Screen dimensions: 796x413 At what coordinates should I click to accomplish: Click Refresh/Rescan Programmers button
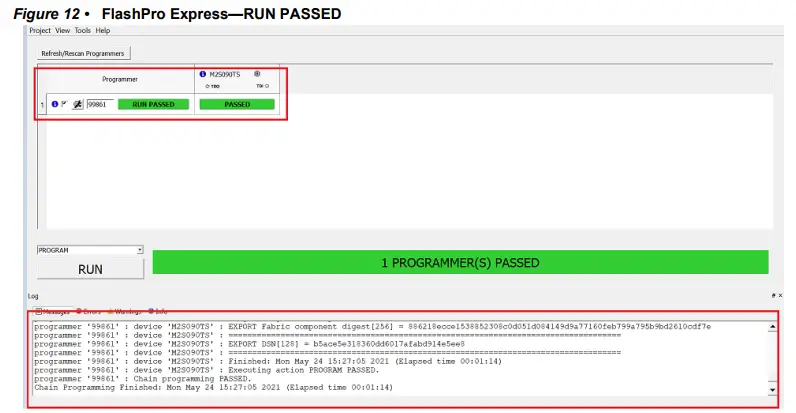[x=83, y=53]
